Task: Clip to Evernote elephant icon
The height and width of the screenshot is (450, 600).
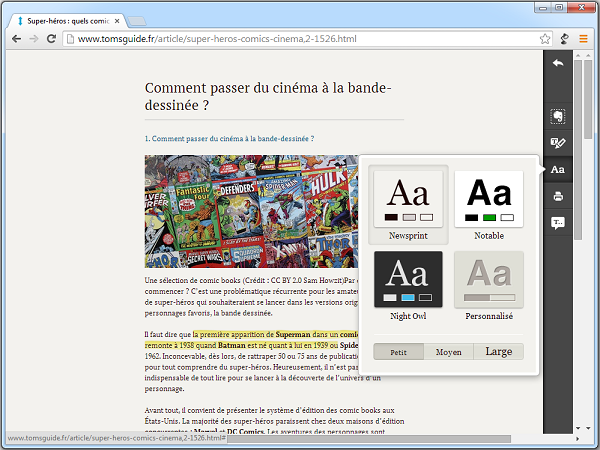Action: [x=558, y=116]
